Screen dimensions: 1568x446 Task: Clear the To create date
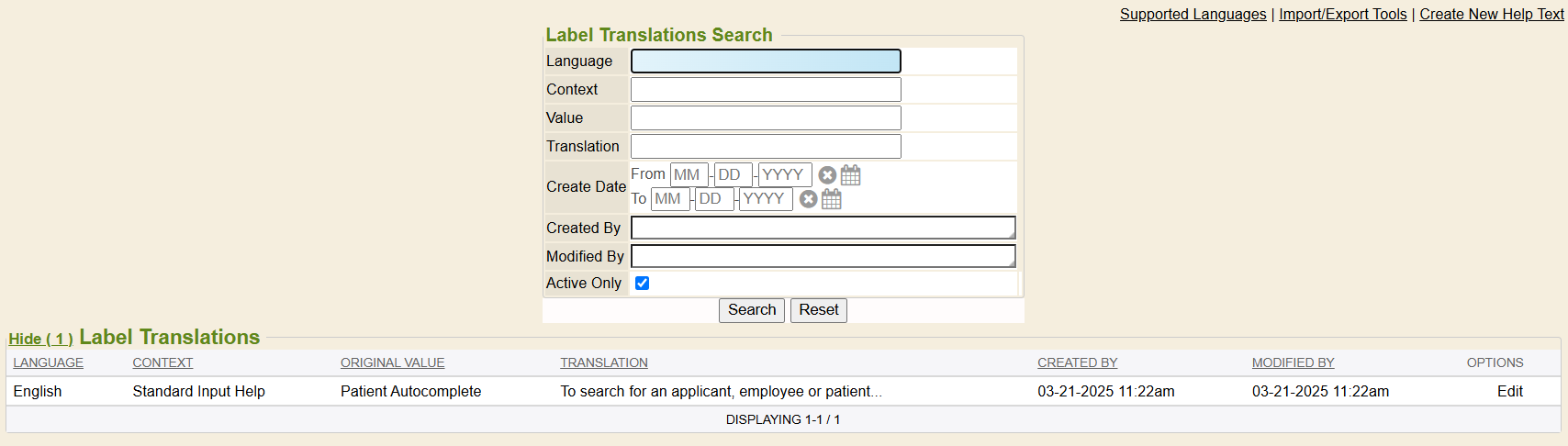tap(808, 199)
